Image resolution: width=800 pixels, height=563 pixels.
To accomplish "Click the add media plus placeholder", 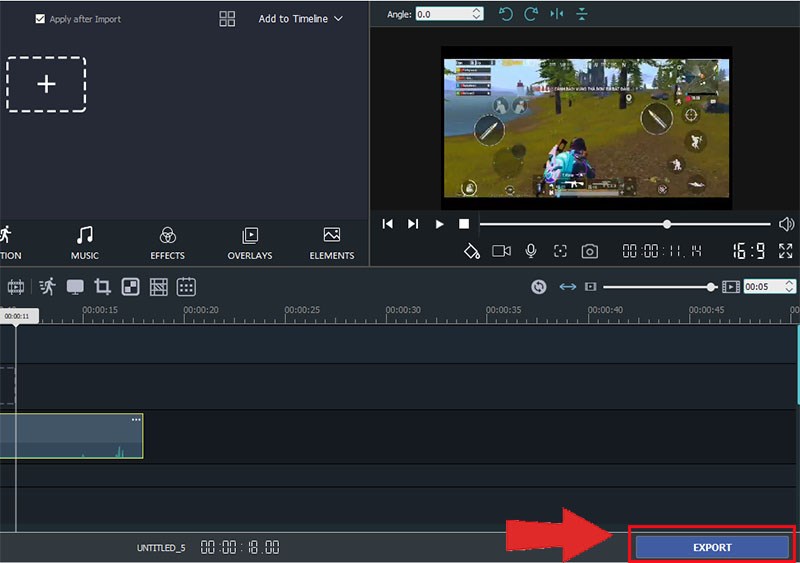I will click(x=46, y=85).
